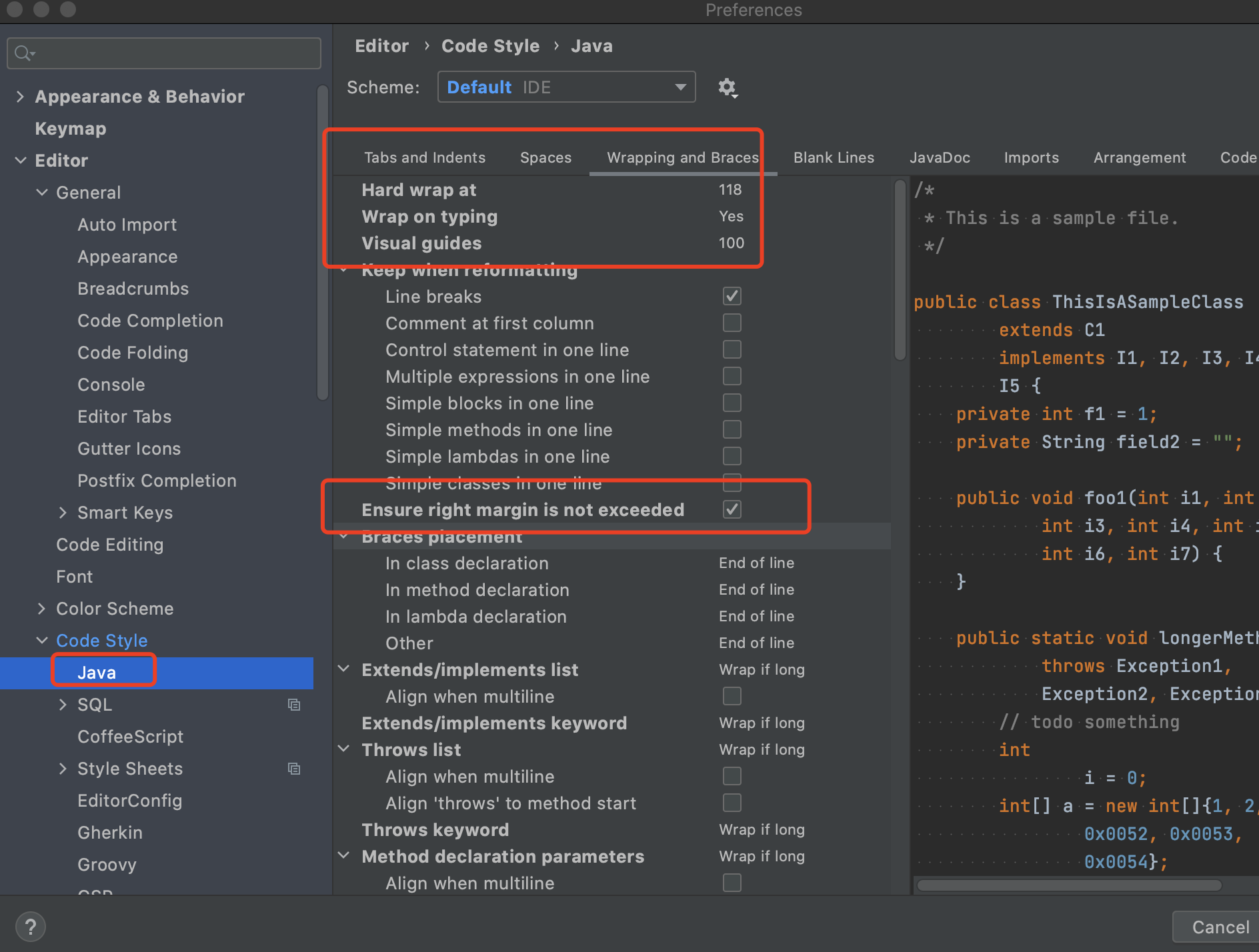The image size is (1259, 952).
Task: Open the Blank Lines tab
Action: pyautogui.click(x=834, y=158)
